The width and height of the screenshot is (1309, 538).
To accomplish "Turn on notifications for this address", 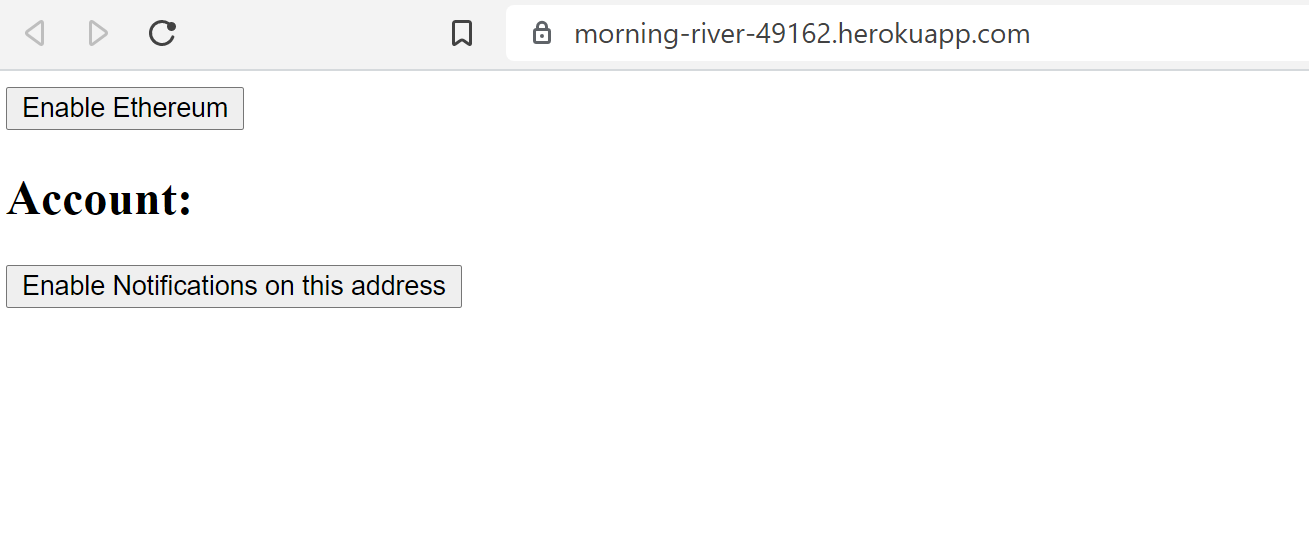I will click(x=234, y=286).
